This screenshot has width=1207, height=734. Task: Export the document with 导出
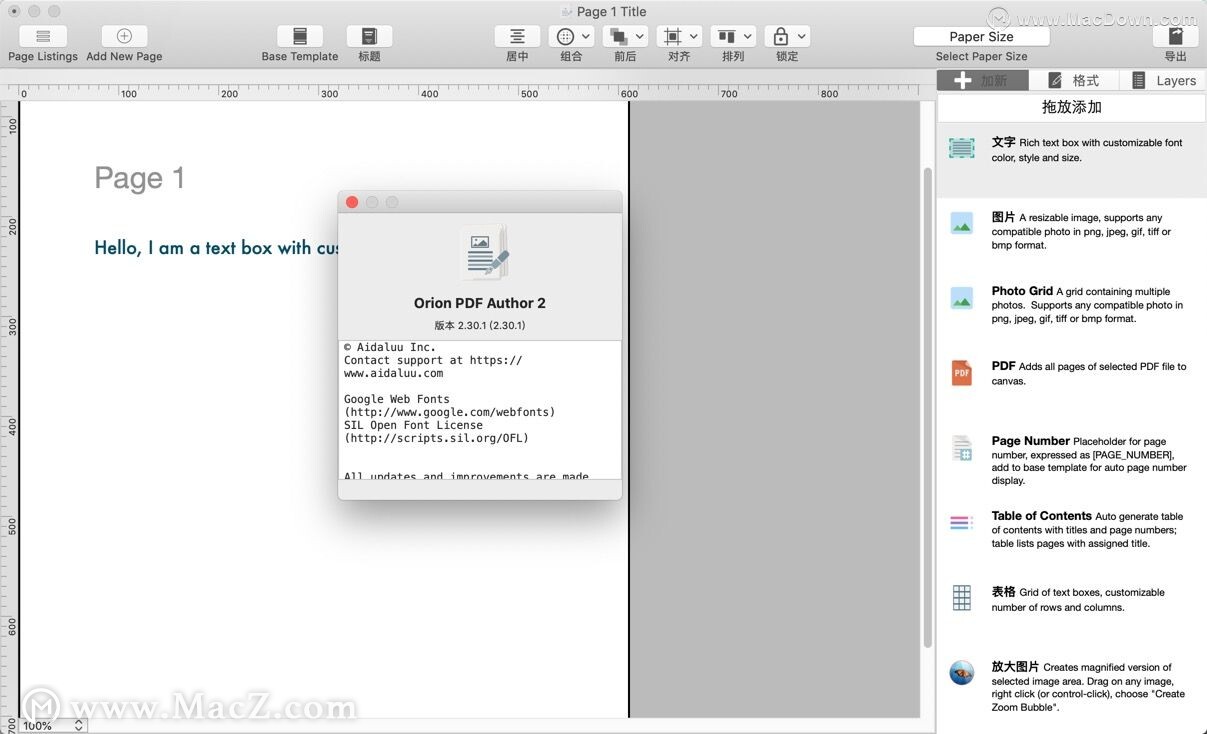(x=1176, y=37)
